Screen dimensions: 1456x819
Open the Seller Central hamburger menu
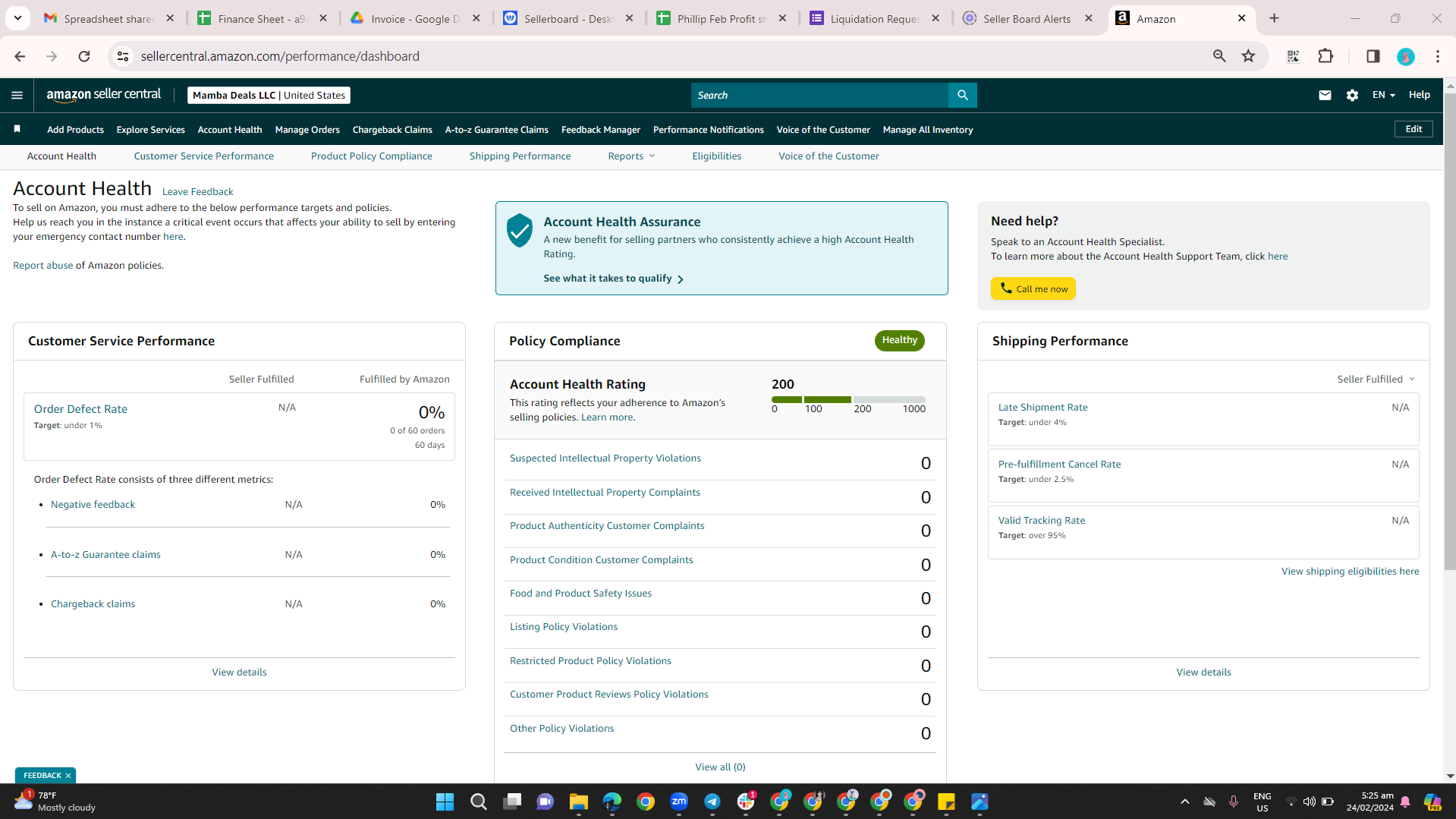[17, 95]
